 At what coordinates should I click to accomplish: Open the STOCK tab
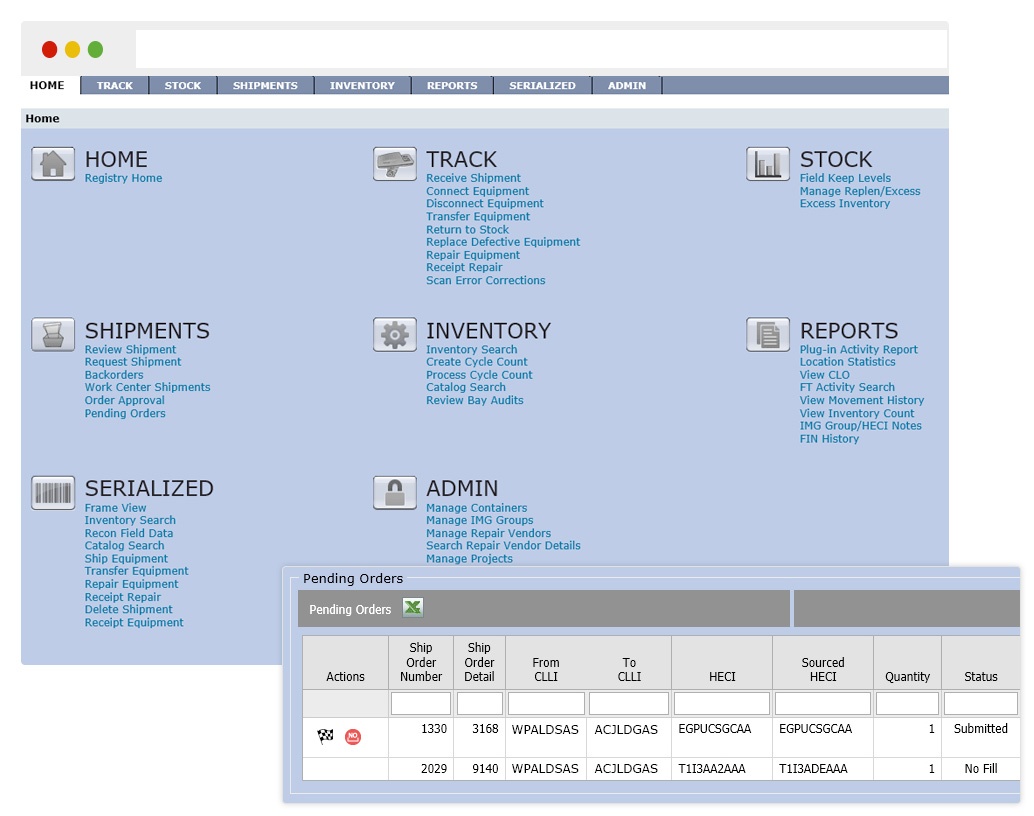[183, 85]
